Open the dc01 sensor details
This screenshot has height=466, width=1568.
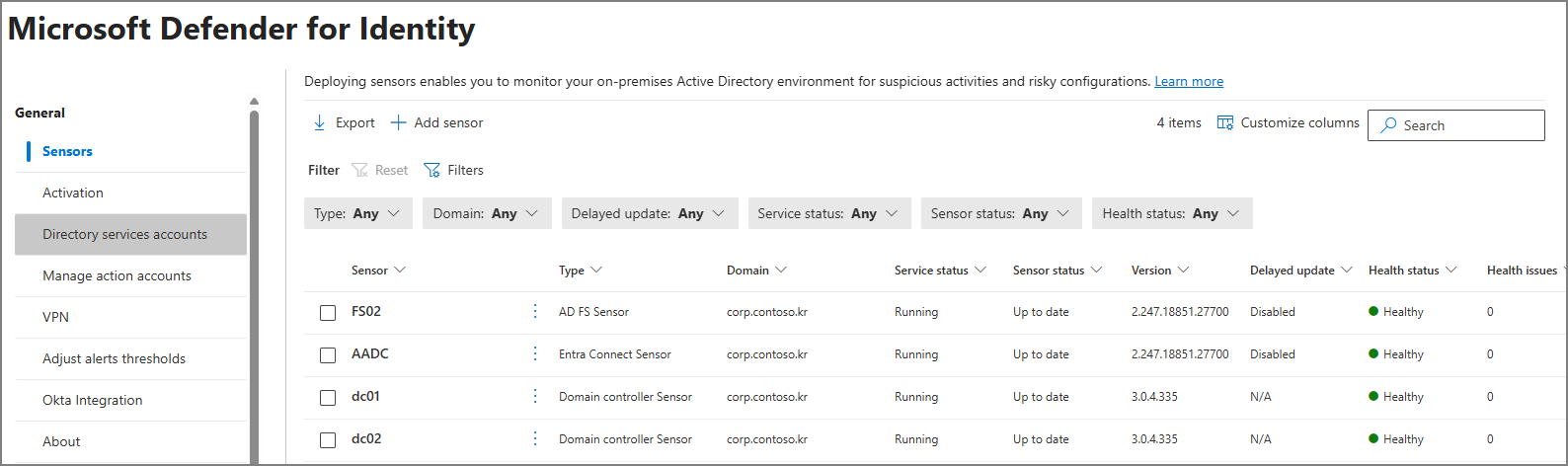tap(365, 396)
